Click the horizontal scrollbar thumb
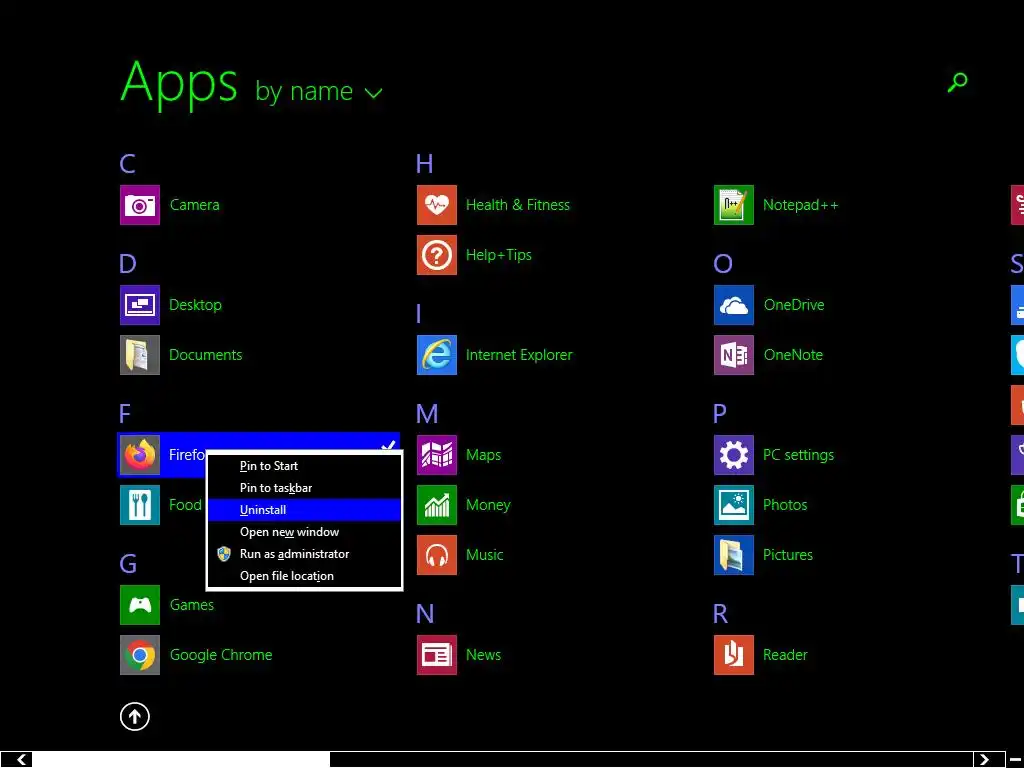Screen dimensions: 1024x768 point(181,760)
